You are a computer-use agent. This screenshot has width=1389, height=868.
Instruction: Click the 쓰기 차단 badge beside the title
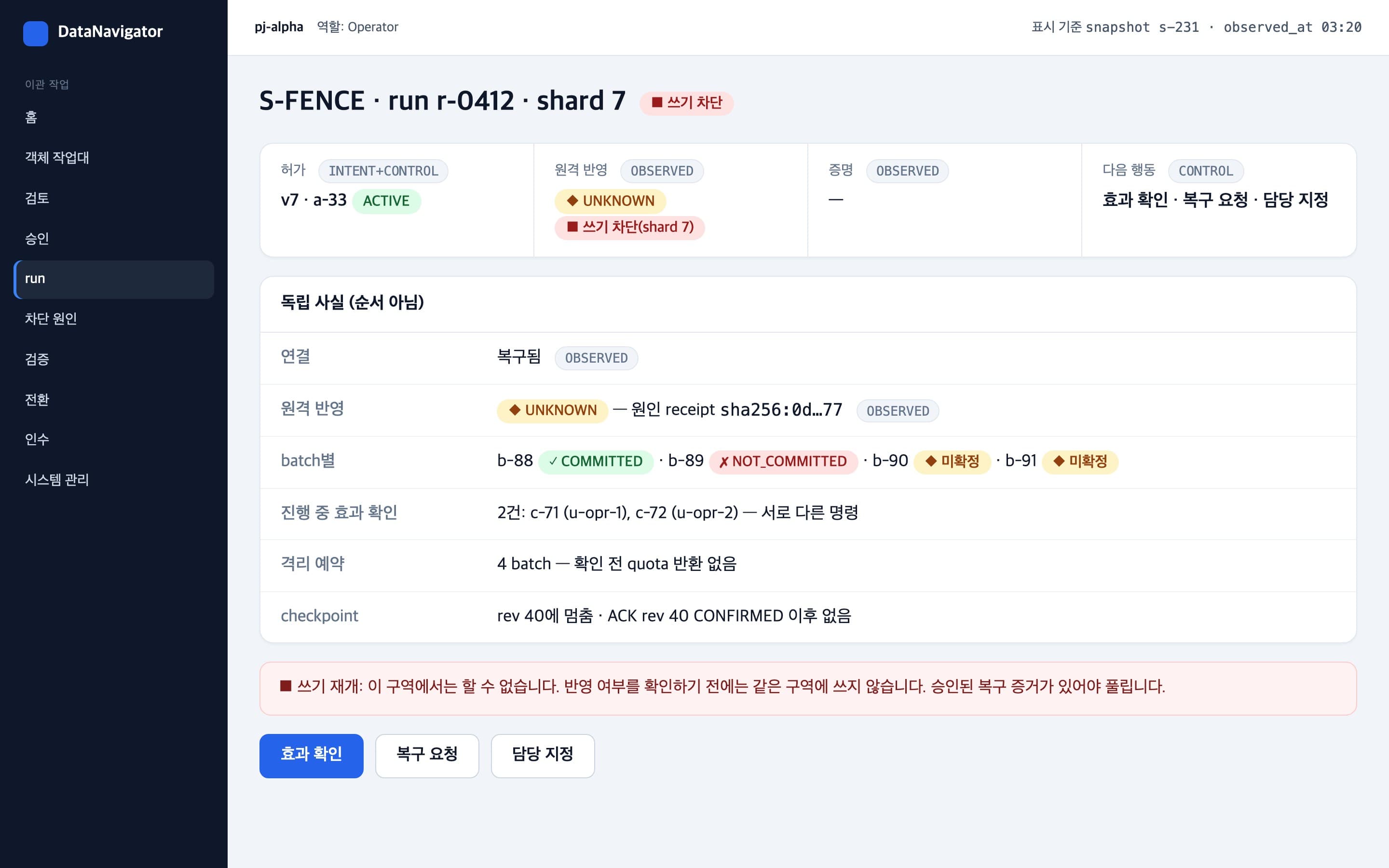(686, 103)
